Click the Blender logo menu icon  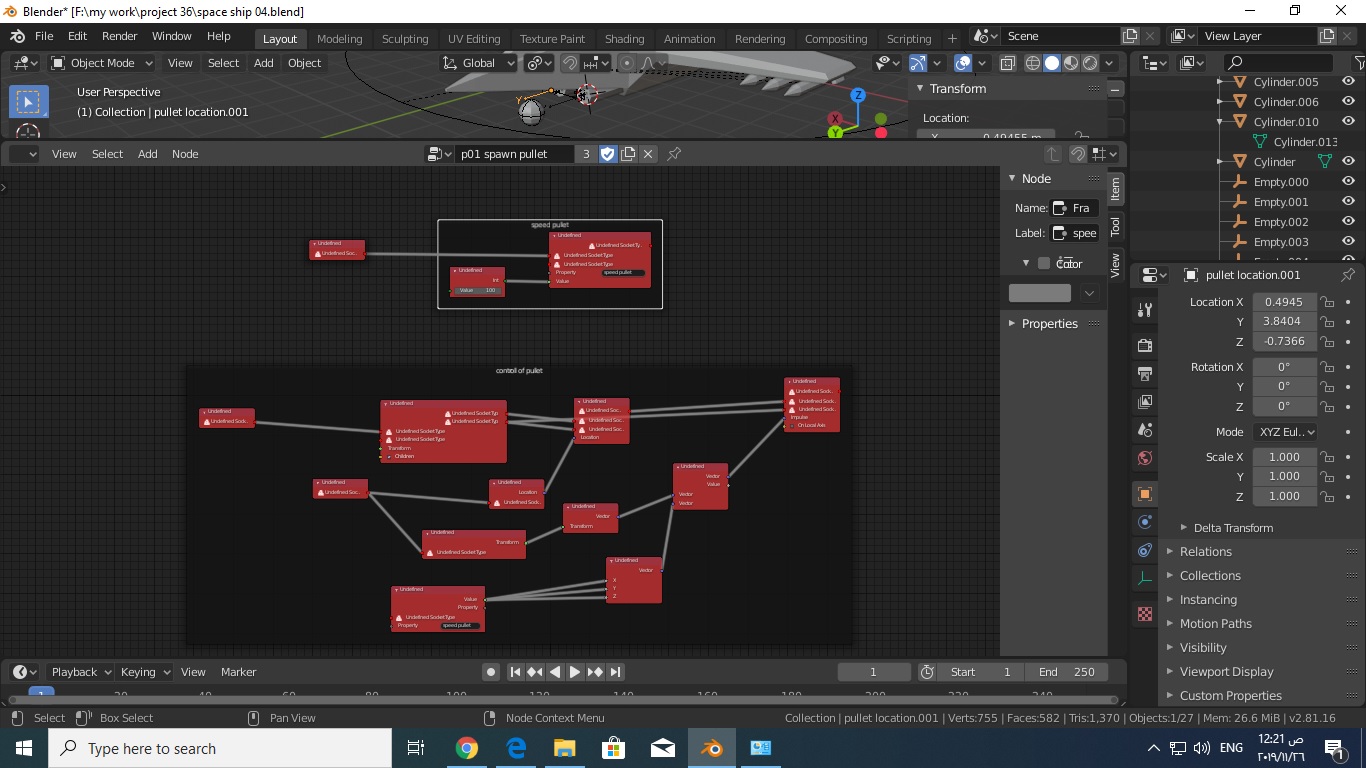tap(17, 36)
